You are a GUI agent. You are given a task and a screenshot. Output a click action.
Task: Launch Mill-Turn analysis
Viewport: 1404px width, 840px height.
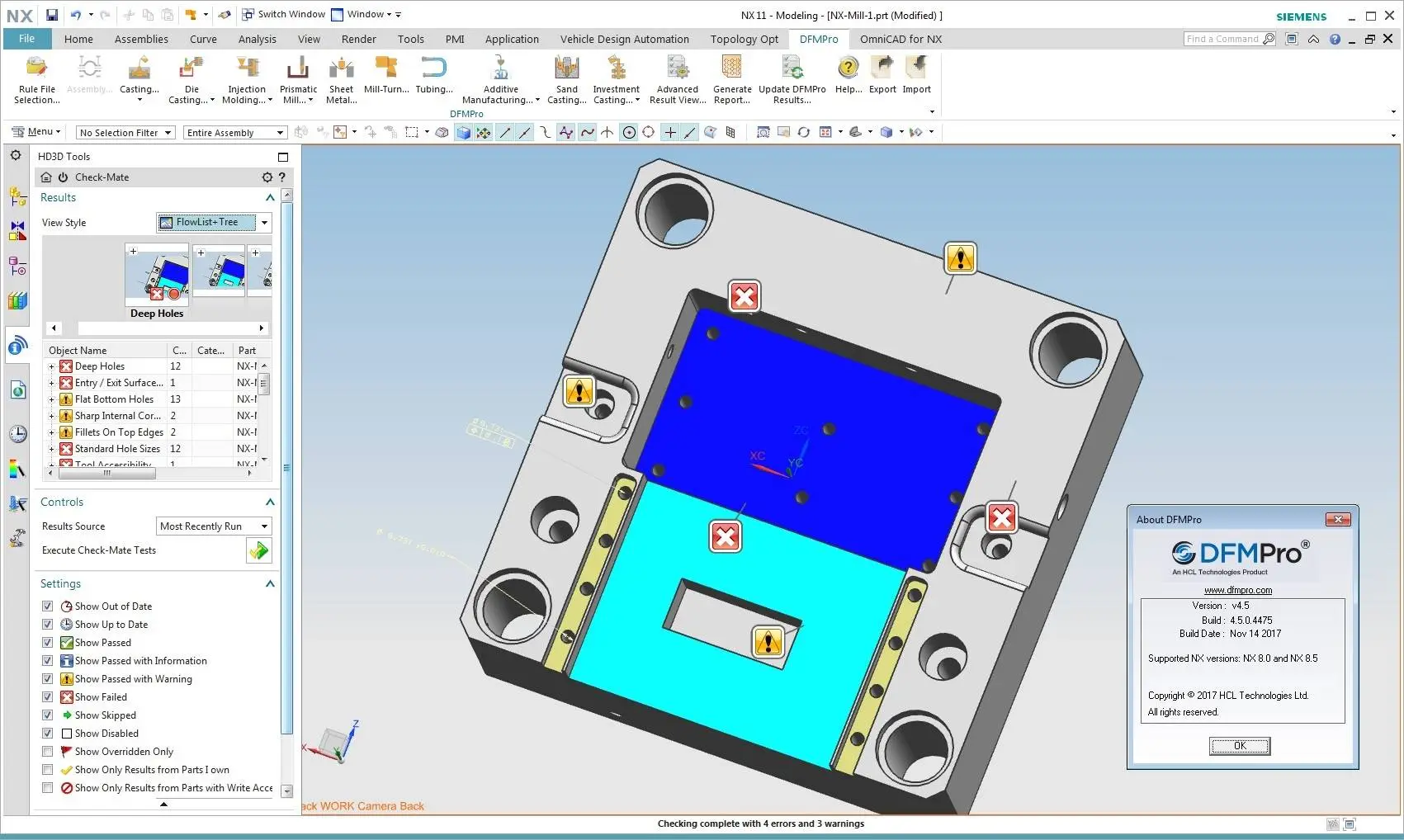click(x=386, y=74)
